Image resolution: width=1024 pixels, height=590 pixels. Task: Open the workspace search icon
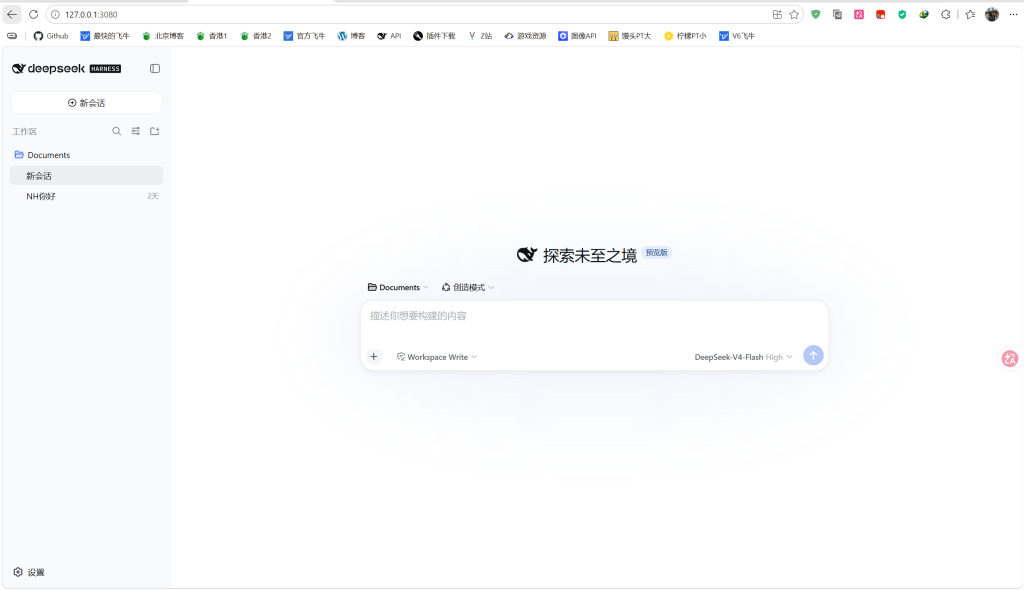click(x=116, y=131)
